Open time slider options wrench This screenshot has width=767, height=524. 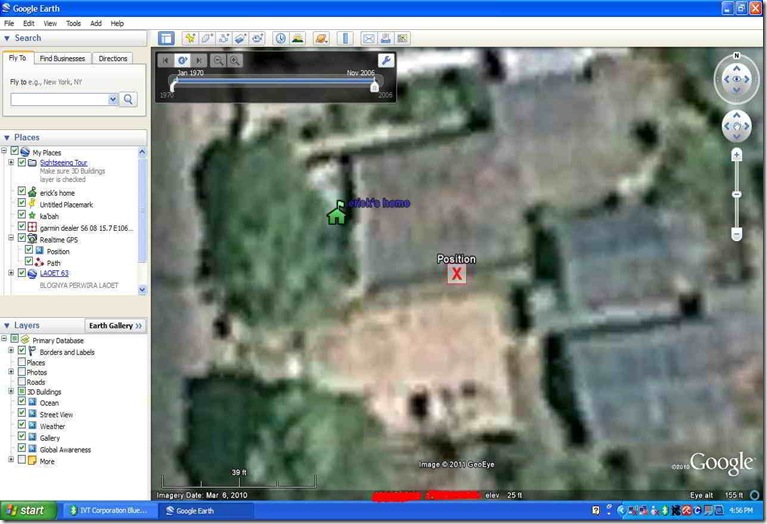click(x=386, y=60)
